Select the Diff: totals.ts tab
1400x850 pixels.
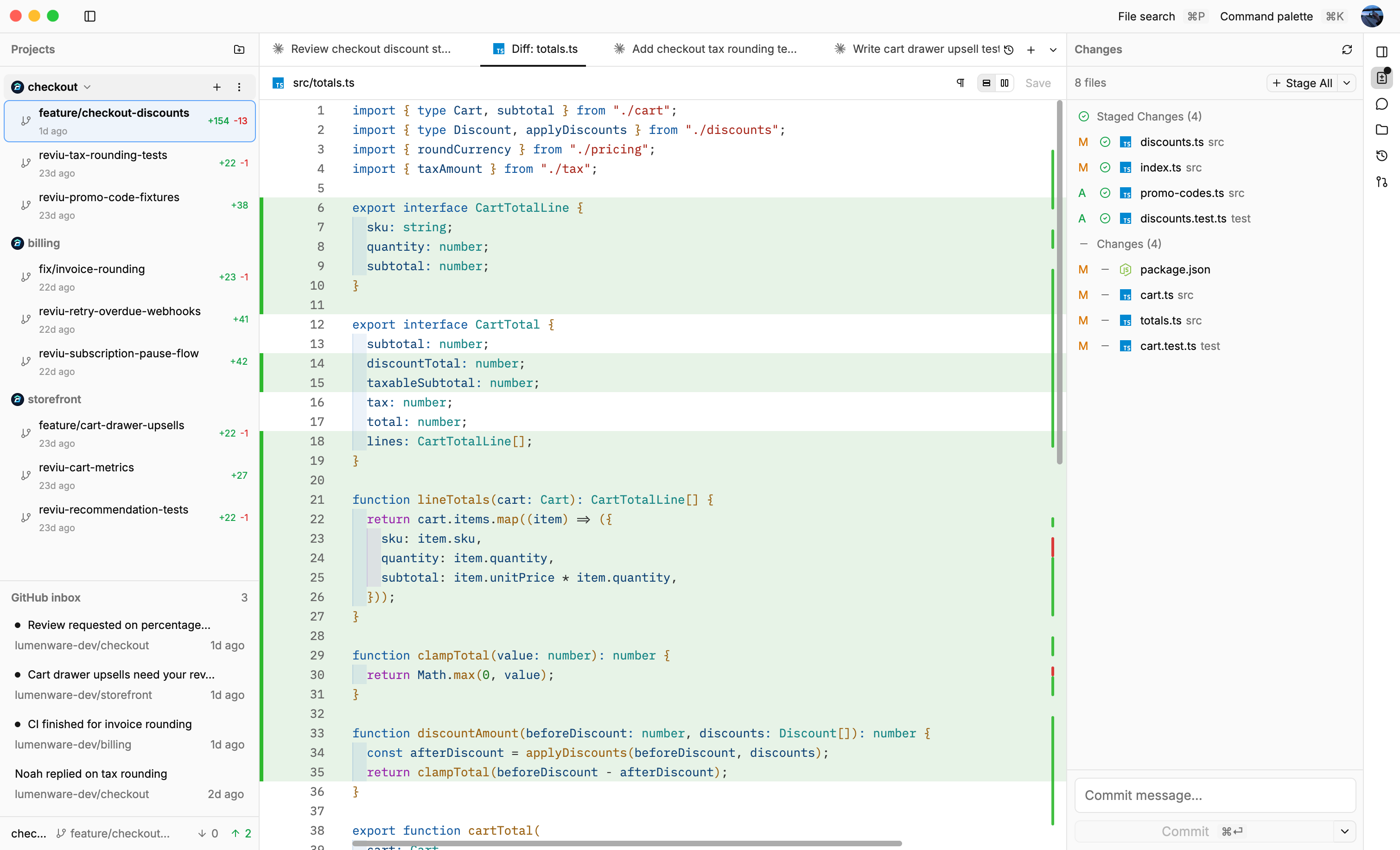tap(535, 50)
